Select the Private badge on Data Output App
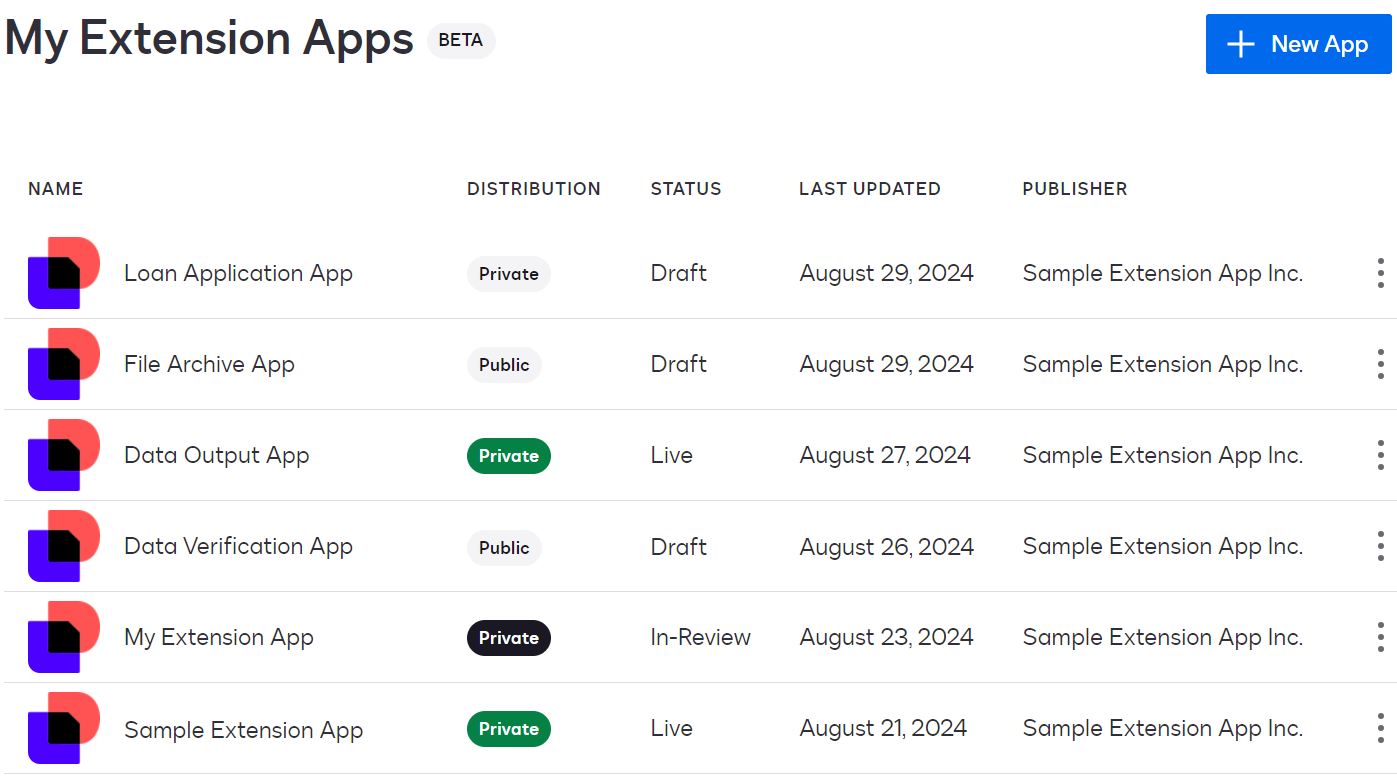 [x=508, y=455]
